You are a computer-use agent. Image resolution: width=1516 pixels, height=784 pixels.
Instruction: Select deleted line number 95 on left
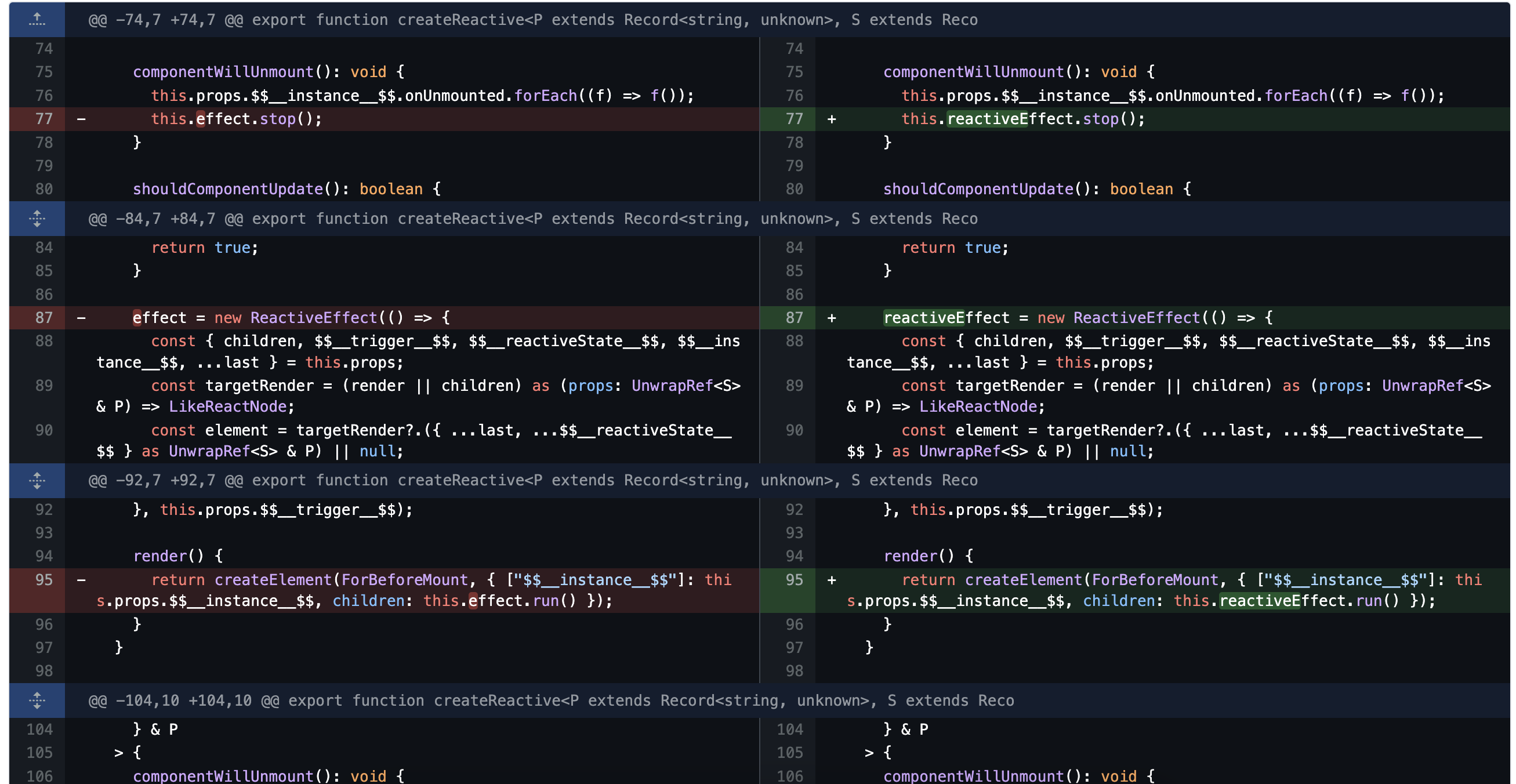point(43,580)
